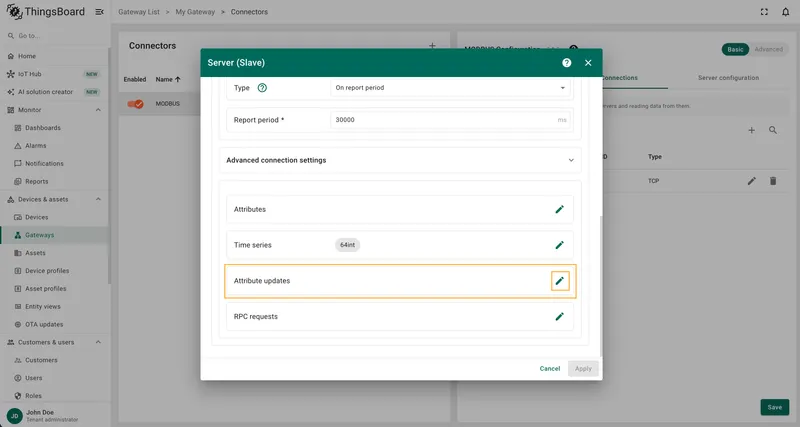The image size is (800, 427).
Task: Search server connections magnifier icon
Action: tap(773, 130)
